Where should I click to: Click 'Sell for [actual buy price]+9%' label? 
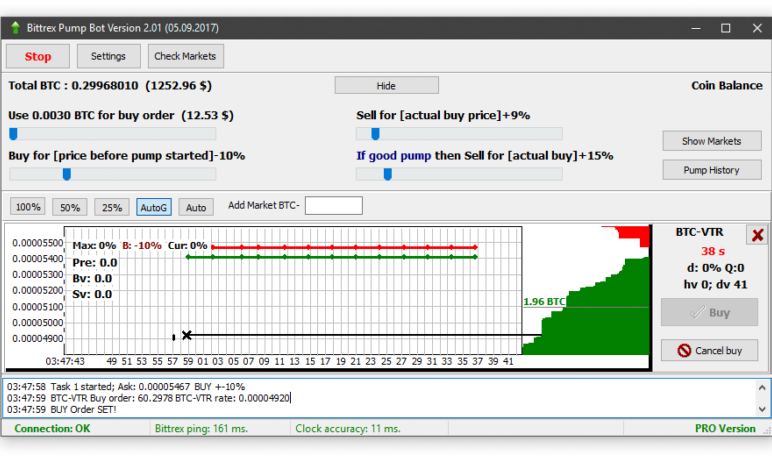[443, 115]
